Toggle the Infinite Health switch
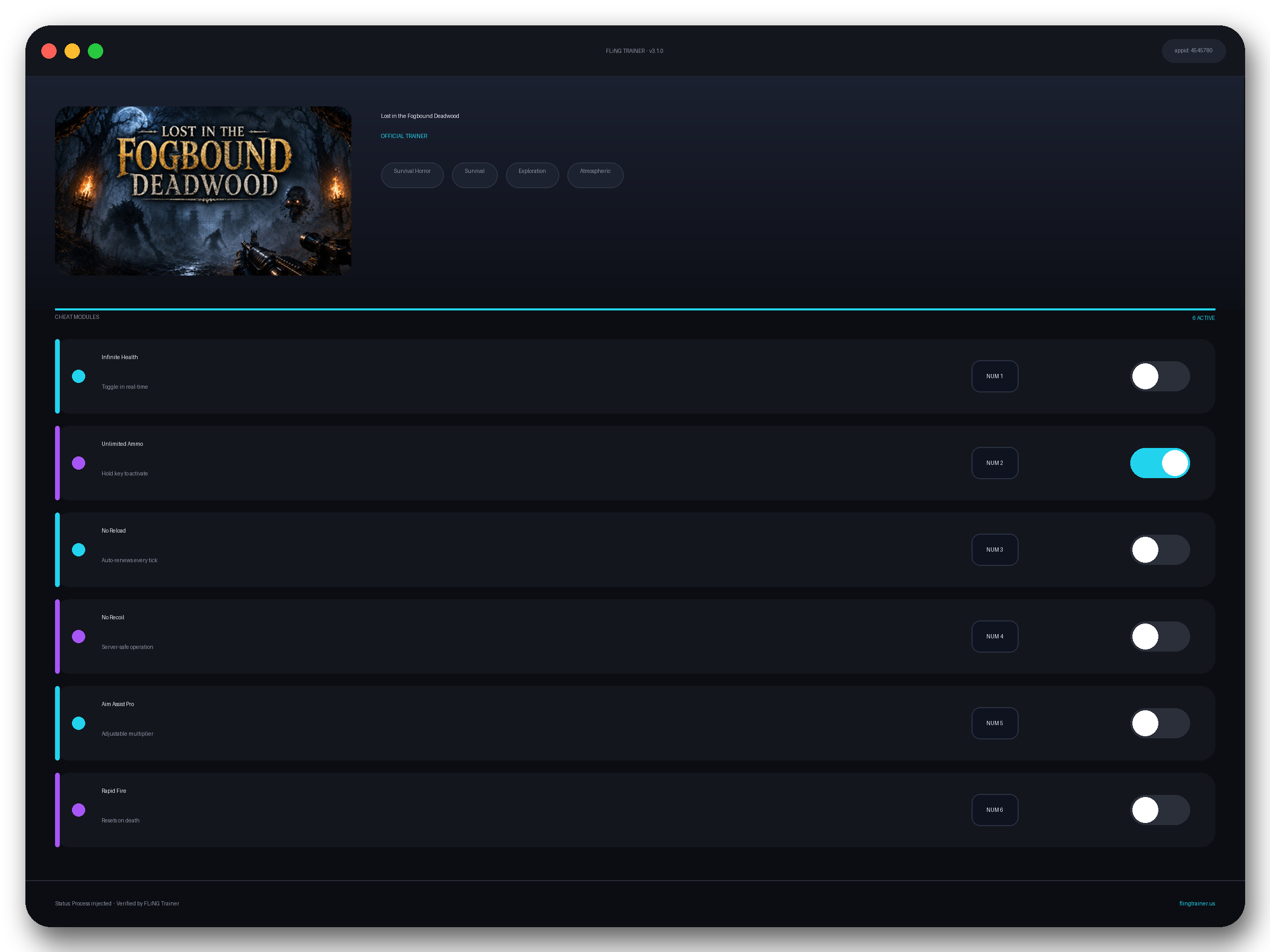This screenshot has width=1270, height=952. [x=1160, y=377]
